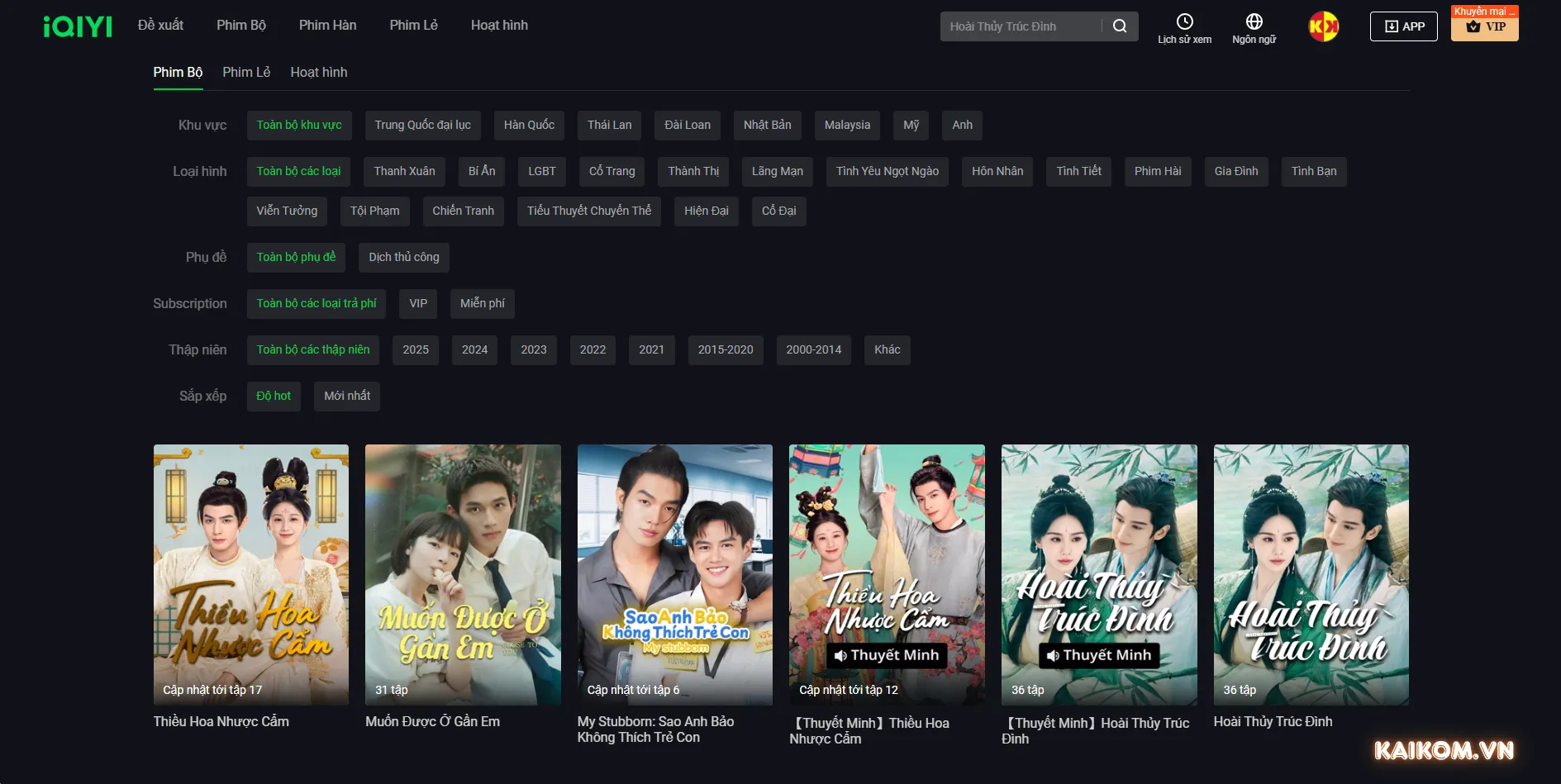Click the APP download button

tap(1403, 26)
